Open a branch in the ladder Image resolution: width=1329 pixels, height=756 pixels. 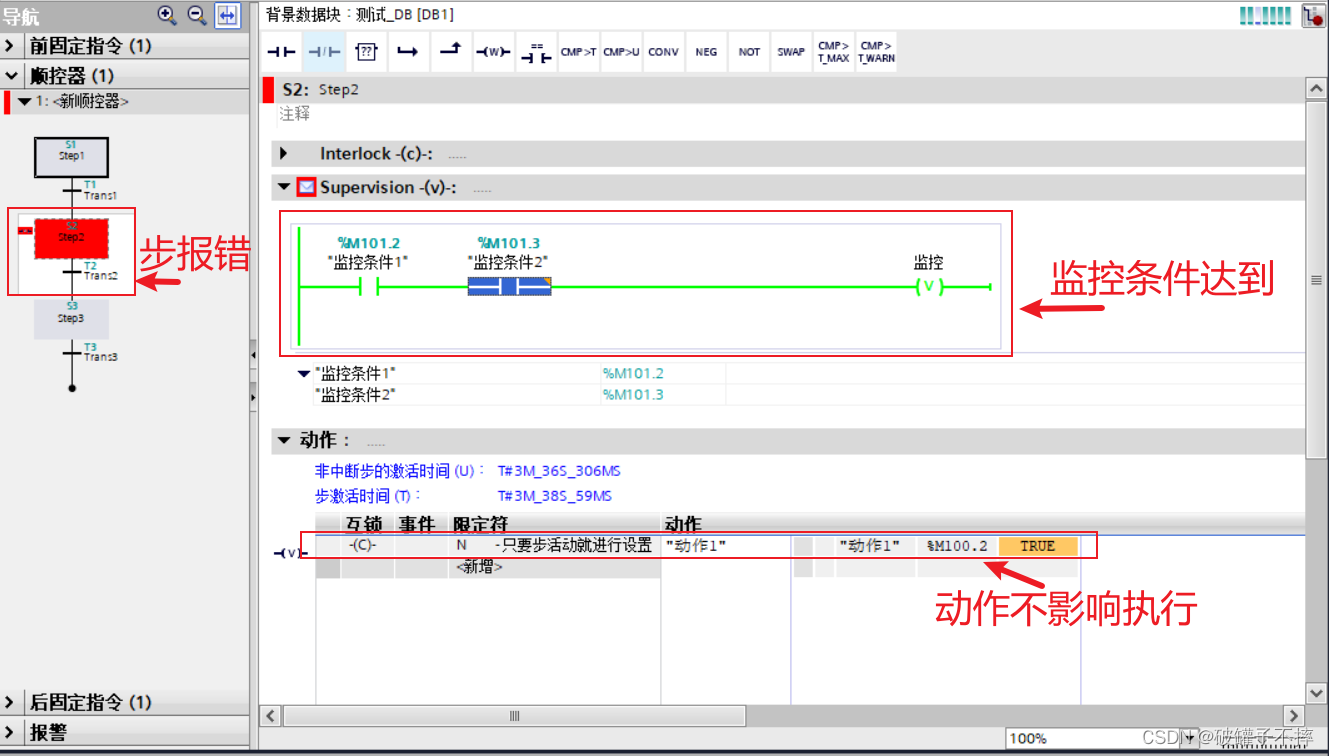click(x=408, y=52)
